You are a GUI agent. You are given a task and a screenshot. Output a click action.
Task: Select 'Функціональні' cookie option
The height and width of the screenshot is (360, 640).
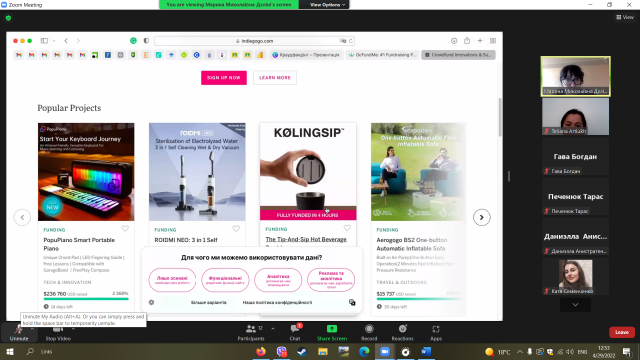tap(225, 280)
